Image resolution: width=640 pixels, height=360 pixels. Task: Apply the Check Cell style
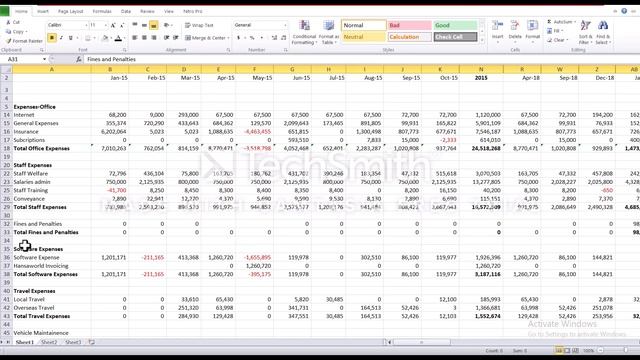pyautogui.click(x=455, y=37)
